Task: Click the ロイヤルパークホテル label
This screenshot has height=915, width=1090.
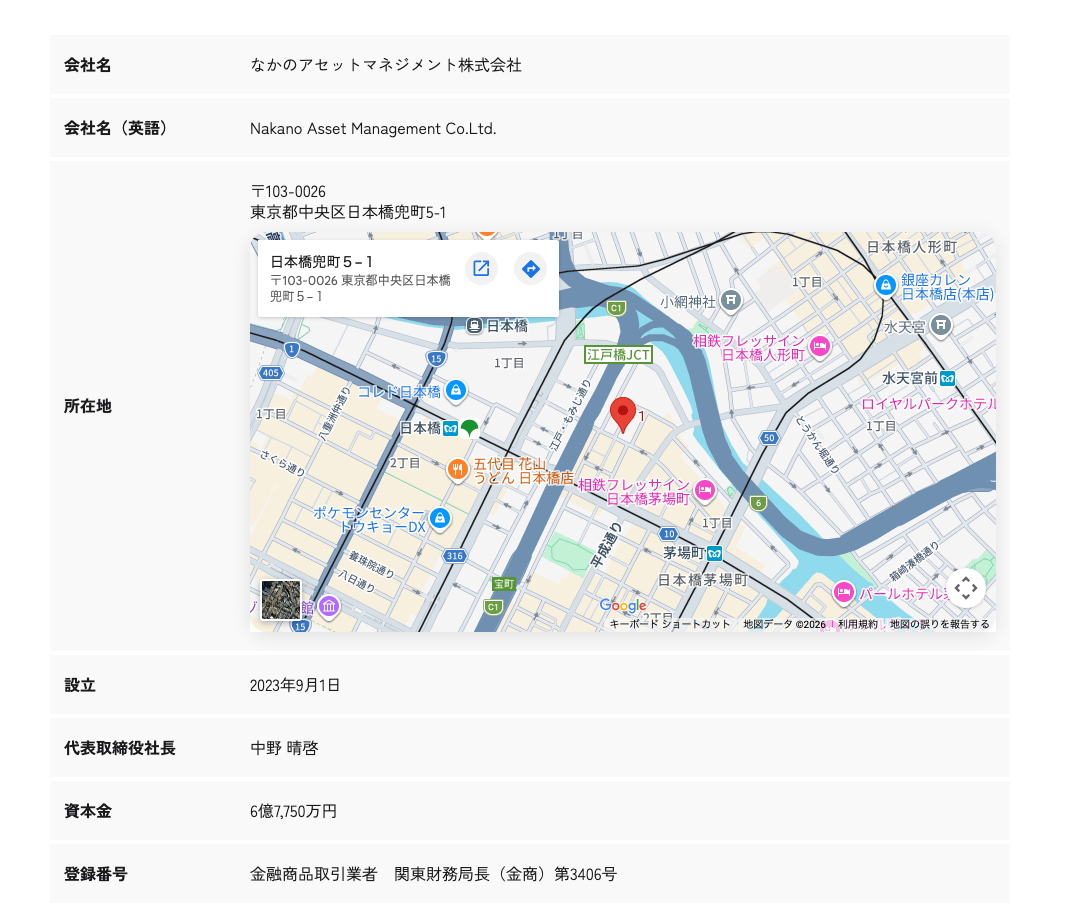Action: click(x=928, y=404)
